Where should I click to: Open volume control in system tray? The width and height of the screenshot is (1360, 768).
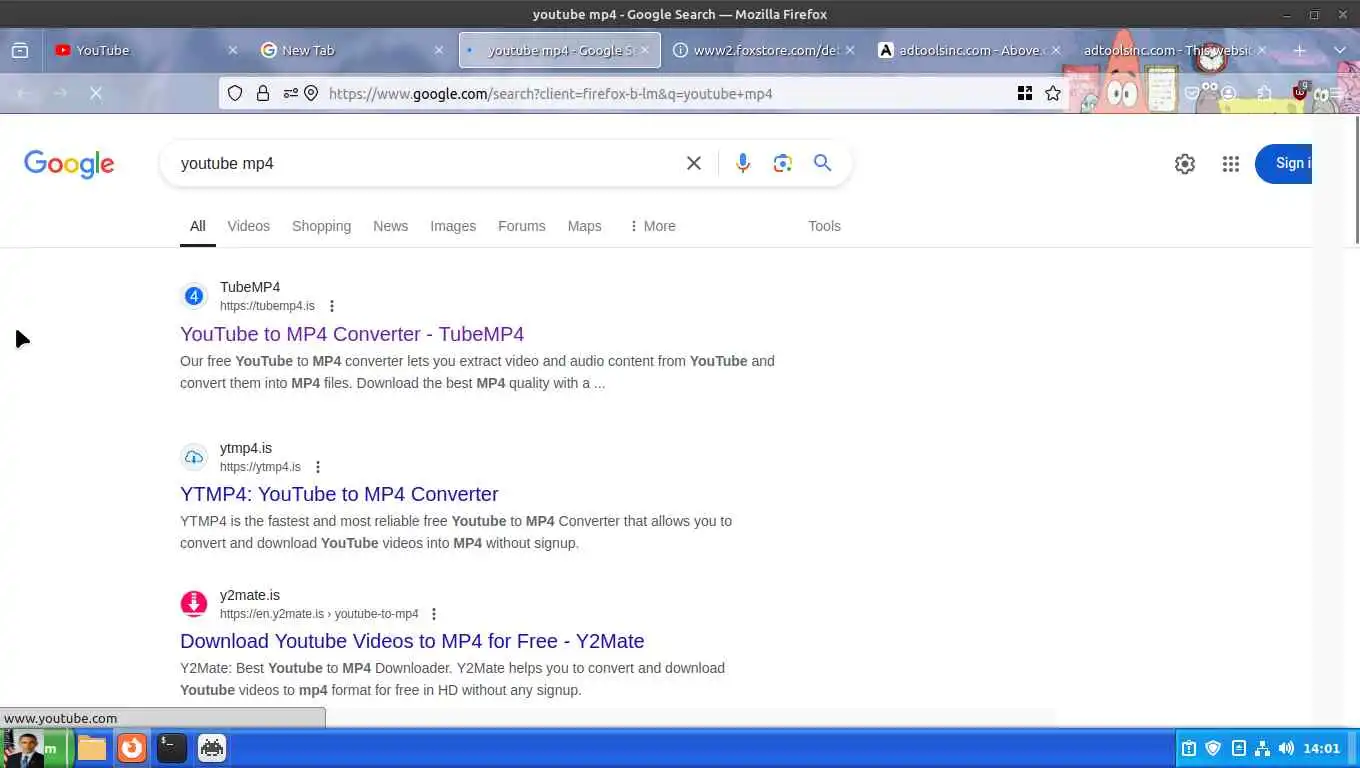[1286, 748]
